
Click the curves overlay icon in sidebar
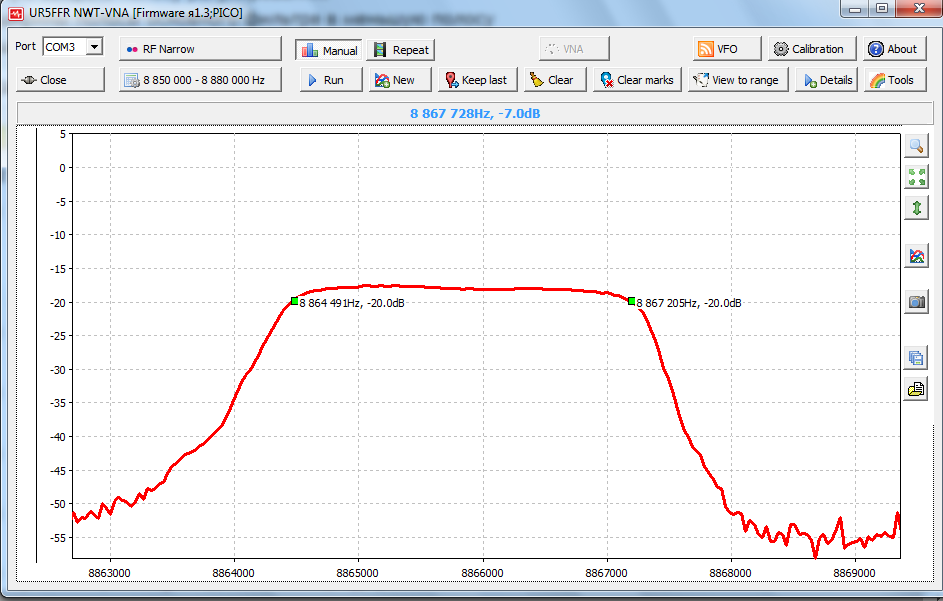916,256
